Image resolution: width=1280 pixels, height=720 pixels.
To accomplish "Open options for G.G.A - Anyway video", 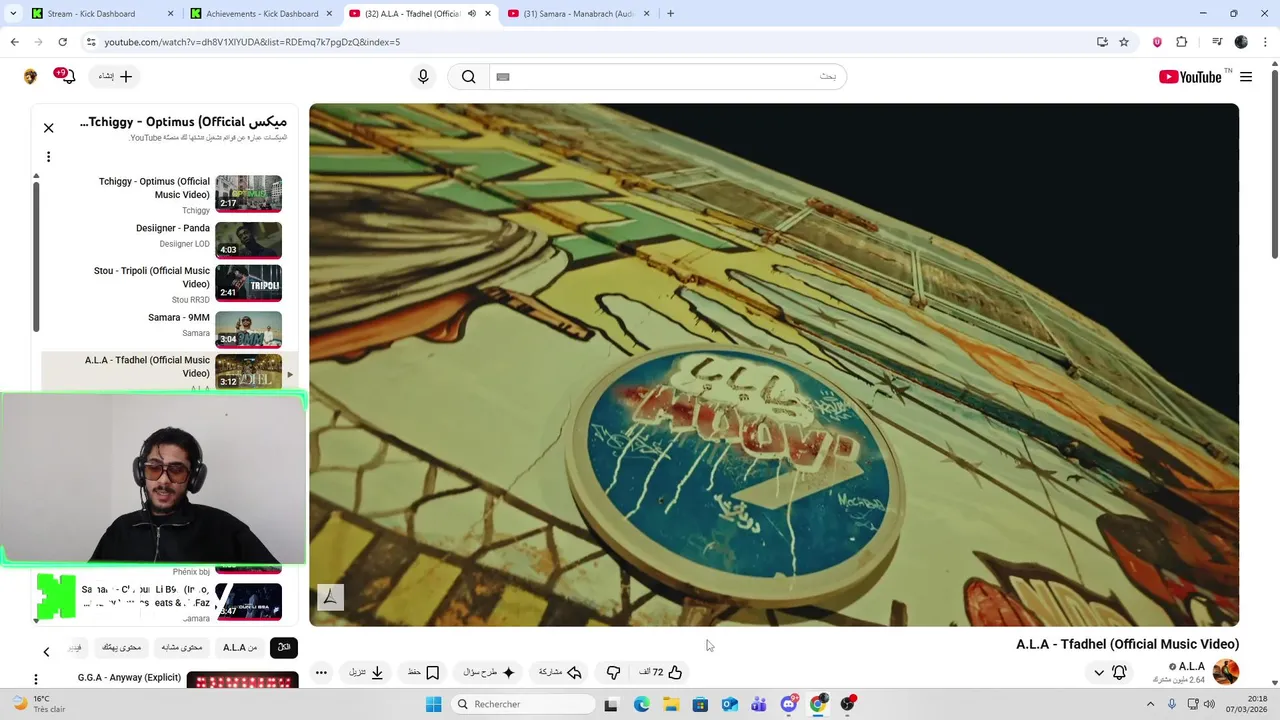I will point(36,680).
